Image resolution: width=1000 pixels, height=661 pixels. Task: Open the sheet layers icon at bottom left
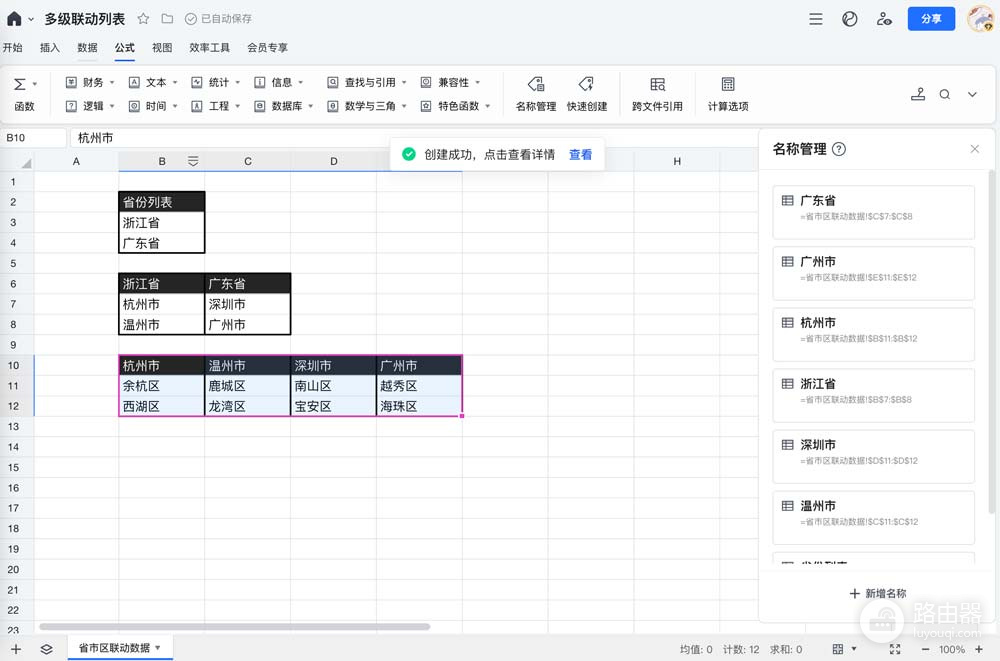(47, 650)
